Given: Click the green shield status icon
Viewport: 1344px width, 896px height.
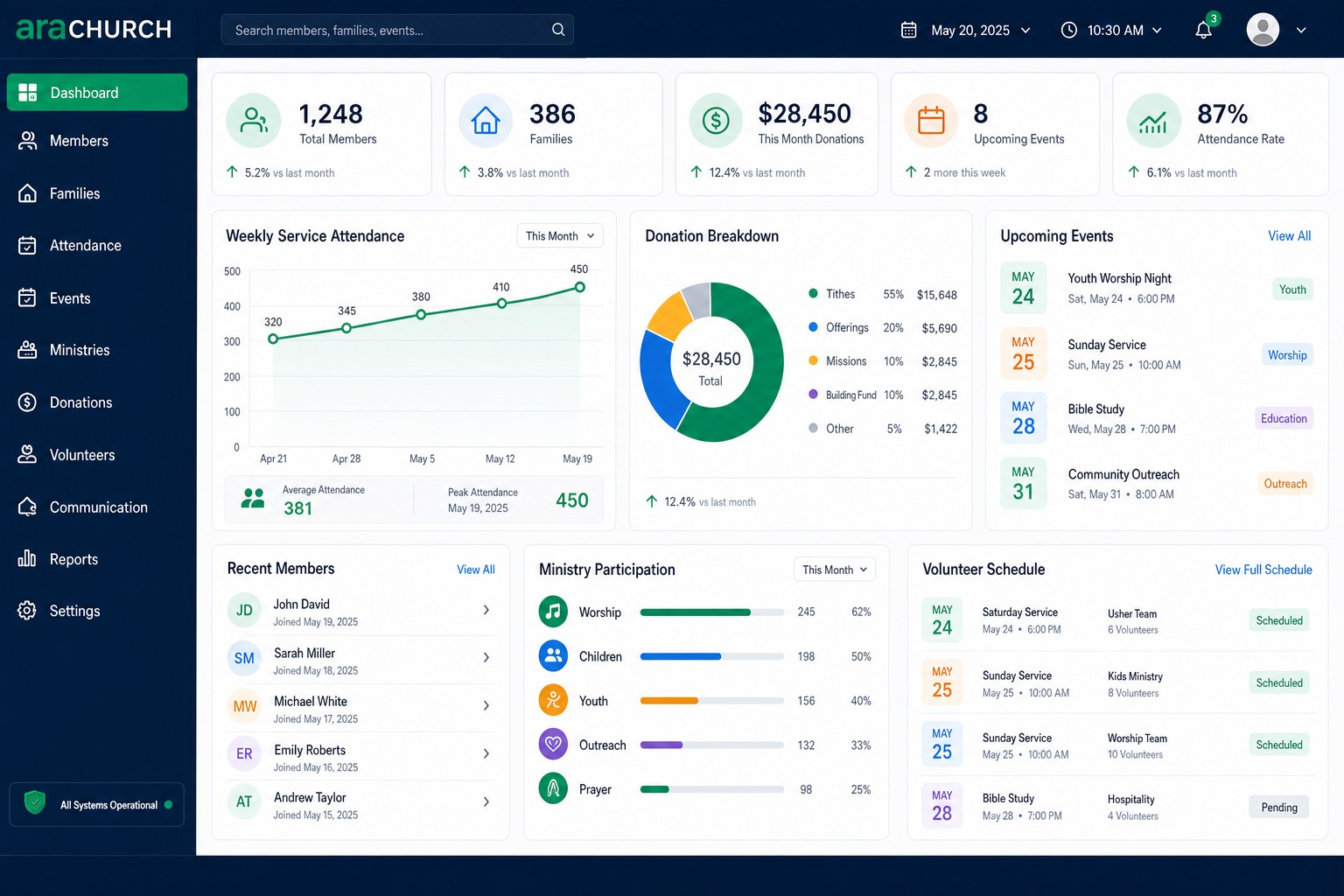Looking at the screenshot, I should (x=35, y=802).
